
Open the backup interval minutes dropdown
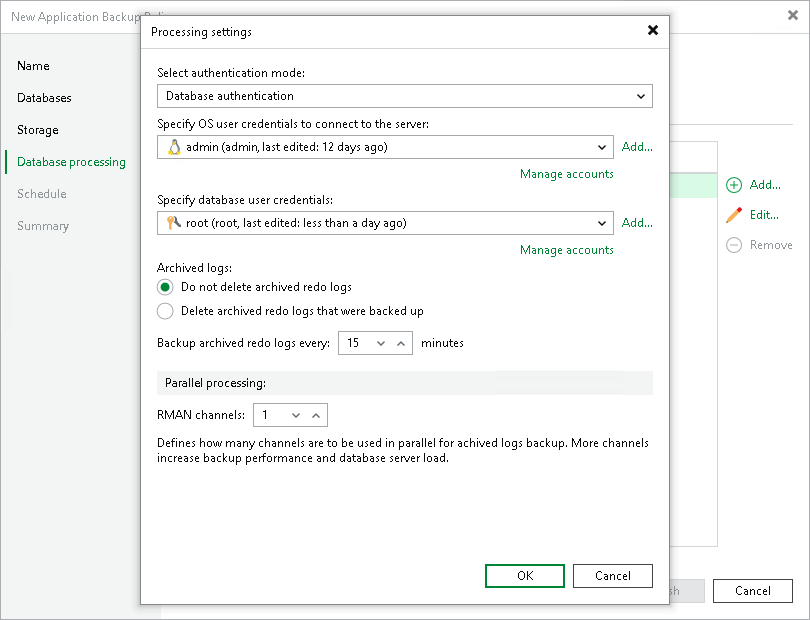pyautogui.click(x=380, y=343)
